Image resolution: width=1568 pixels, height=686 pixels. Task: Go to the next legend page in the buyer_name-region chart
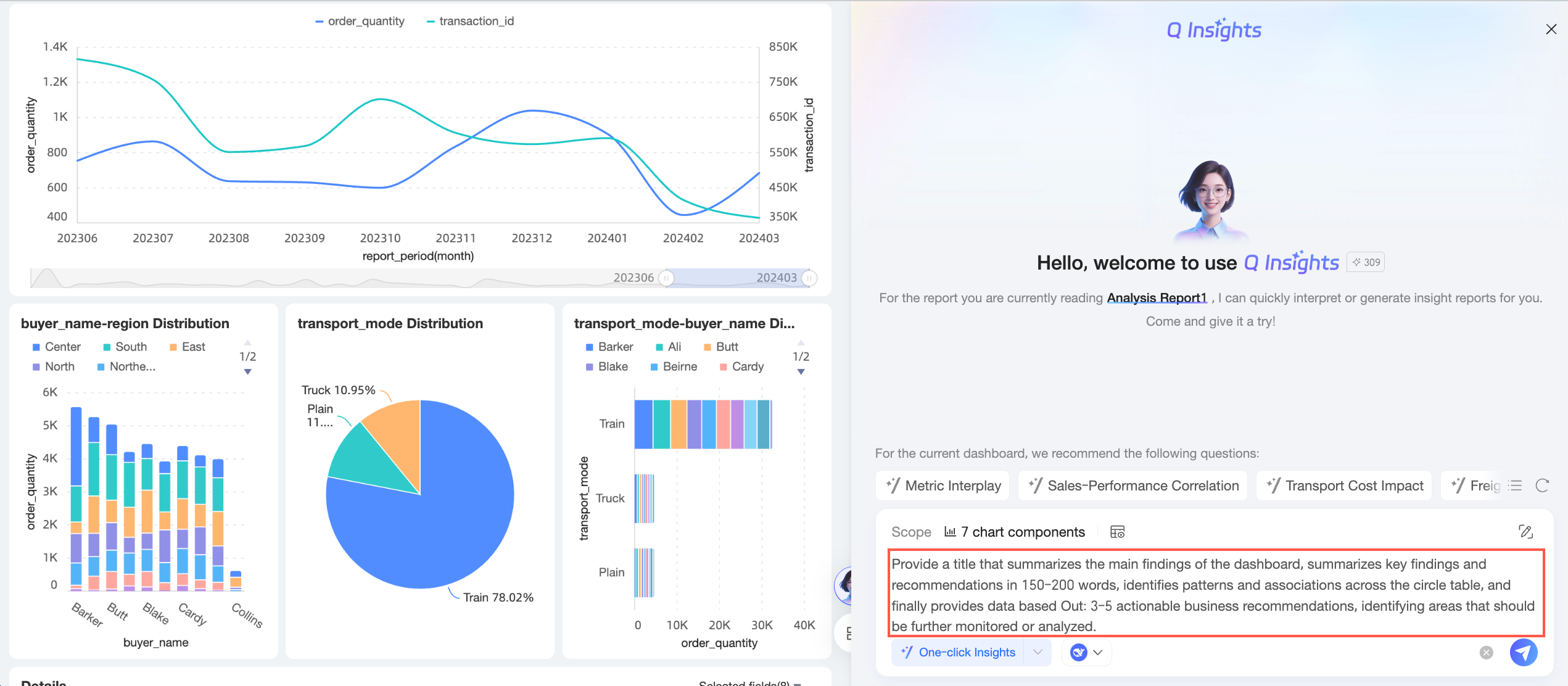[x=247, y=372]
